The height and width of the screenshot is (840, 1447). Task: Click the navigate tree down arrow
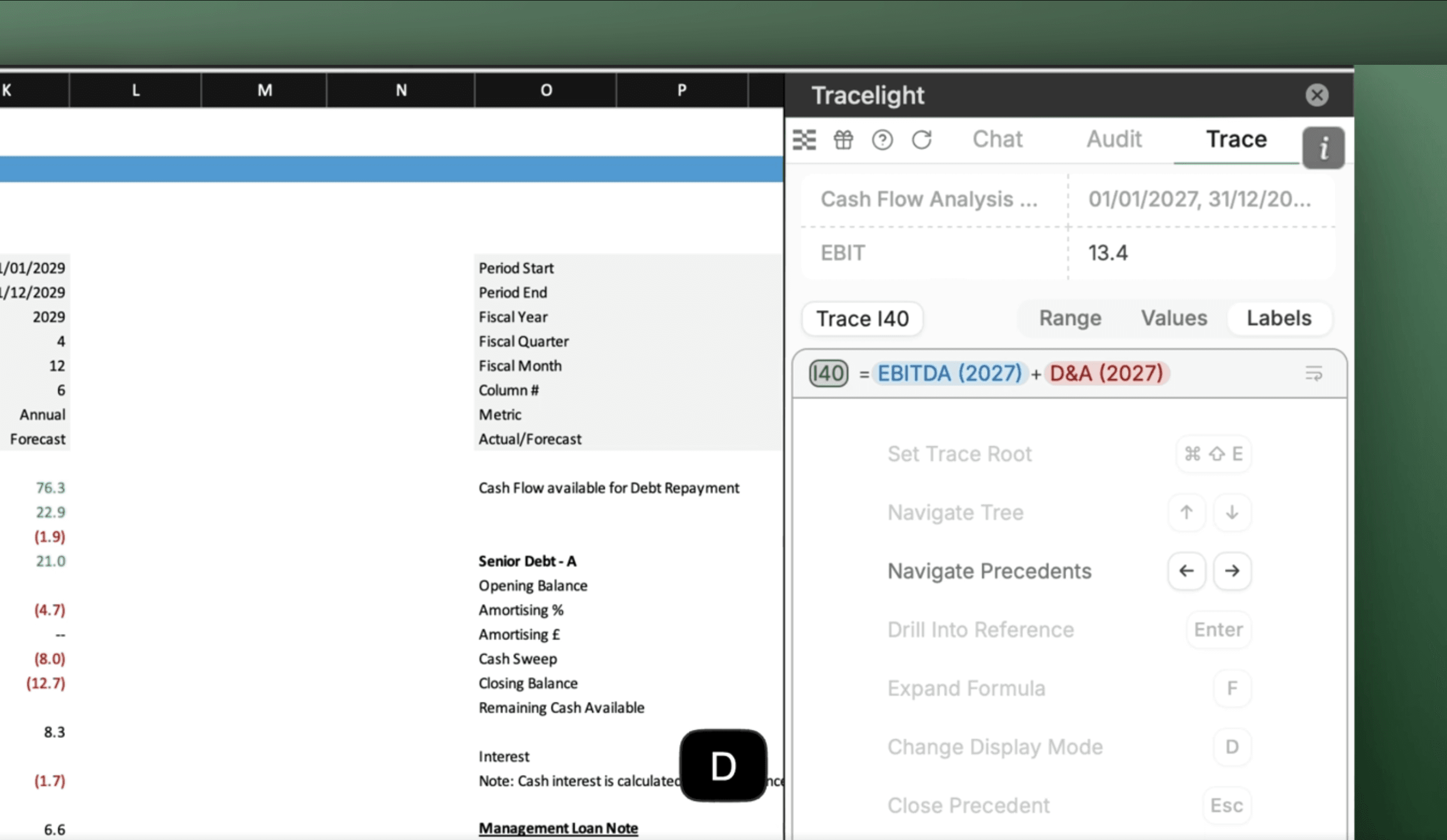coord(1231,511)
